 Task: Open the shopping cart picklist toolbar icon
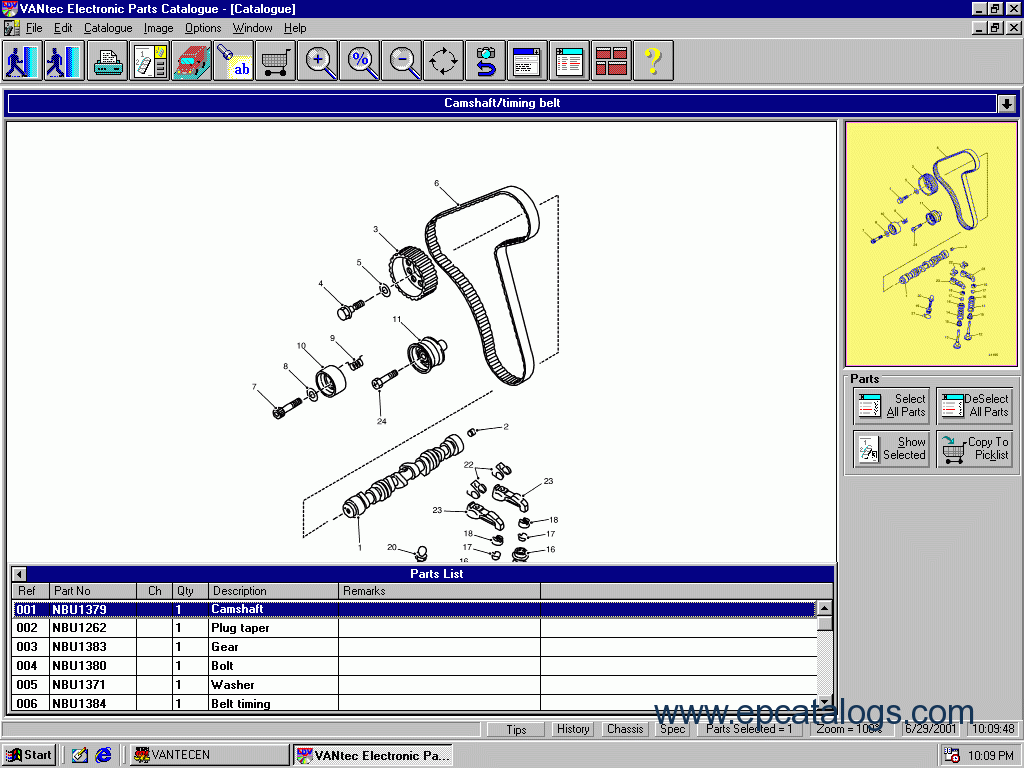(x=275, y=61)
